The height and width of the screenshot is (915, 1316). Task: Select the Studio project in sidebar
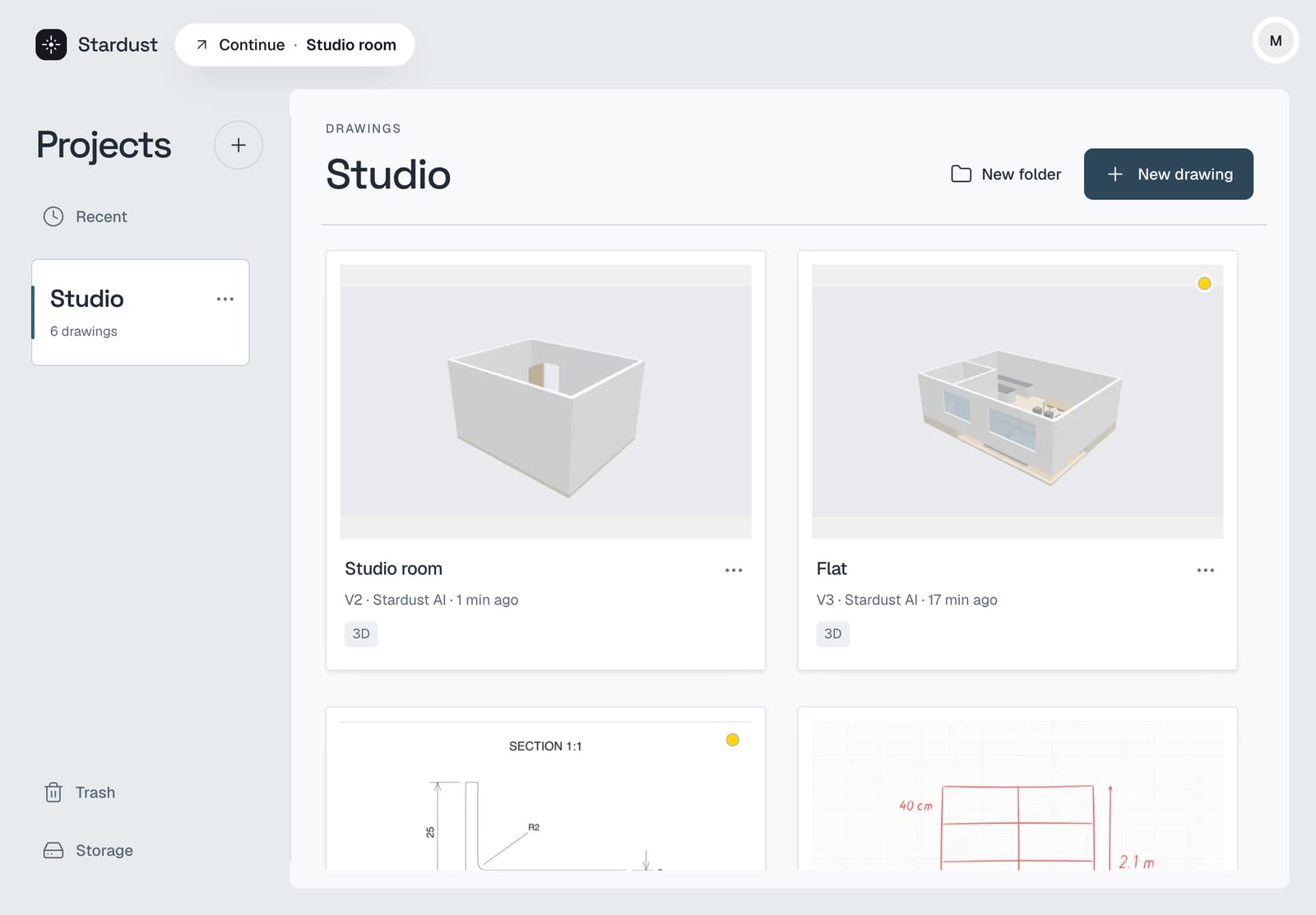point(141,313)
